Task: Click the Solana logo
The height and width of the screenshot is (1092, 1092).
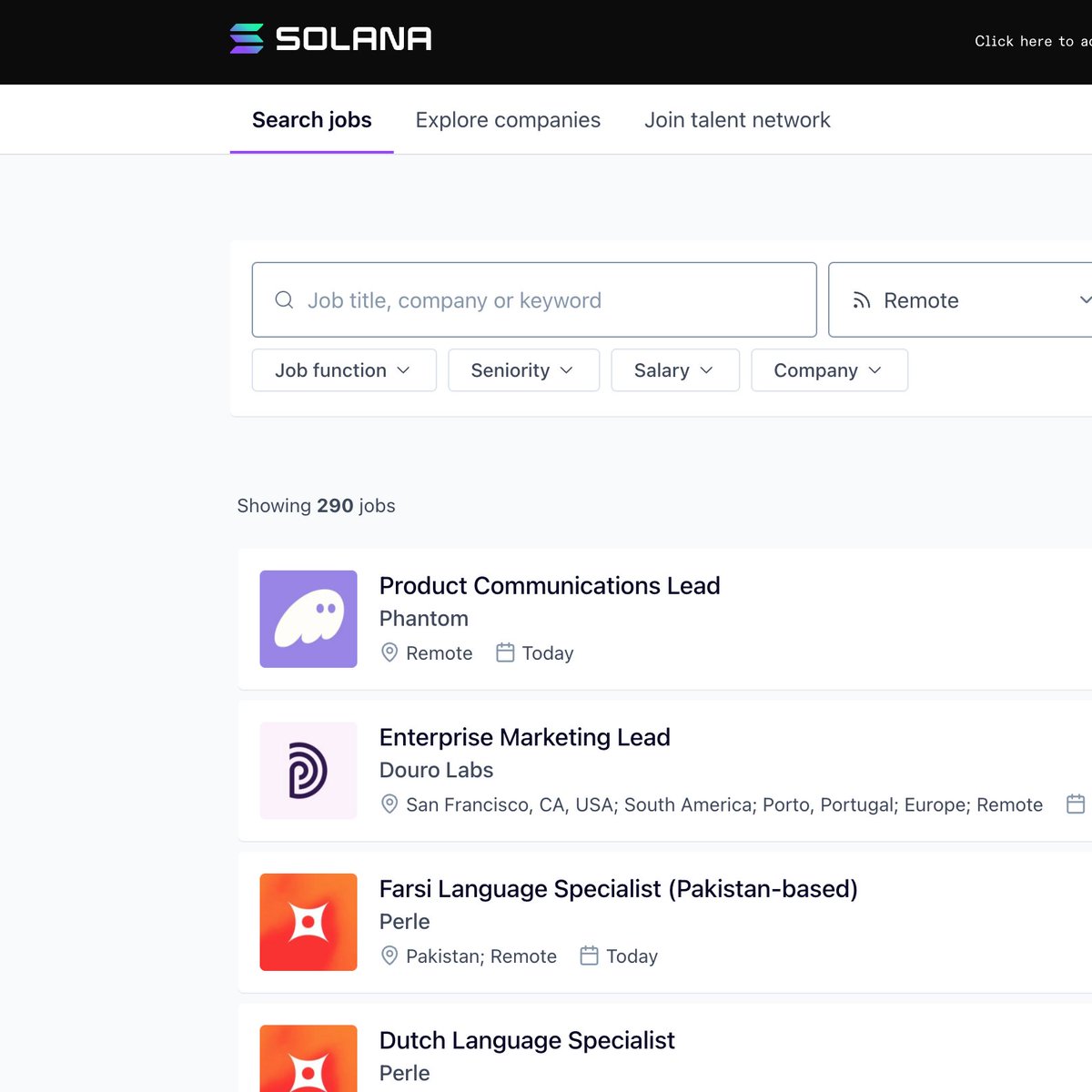Action: 330,39
